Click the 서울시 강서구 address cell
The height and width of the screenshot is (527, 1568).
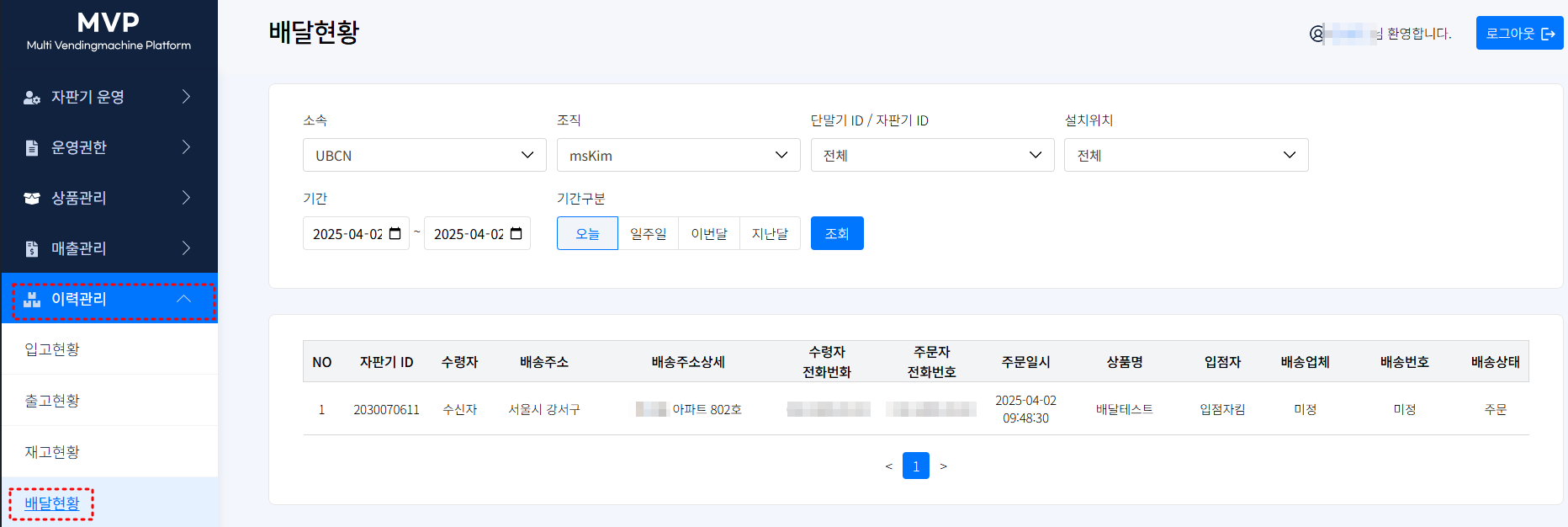[544, 409]
